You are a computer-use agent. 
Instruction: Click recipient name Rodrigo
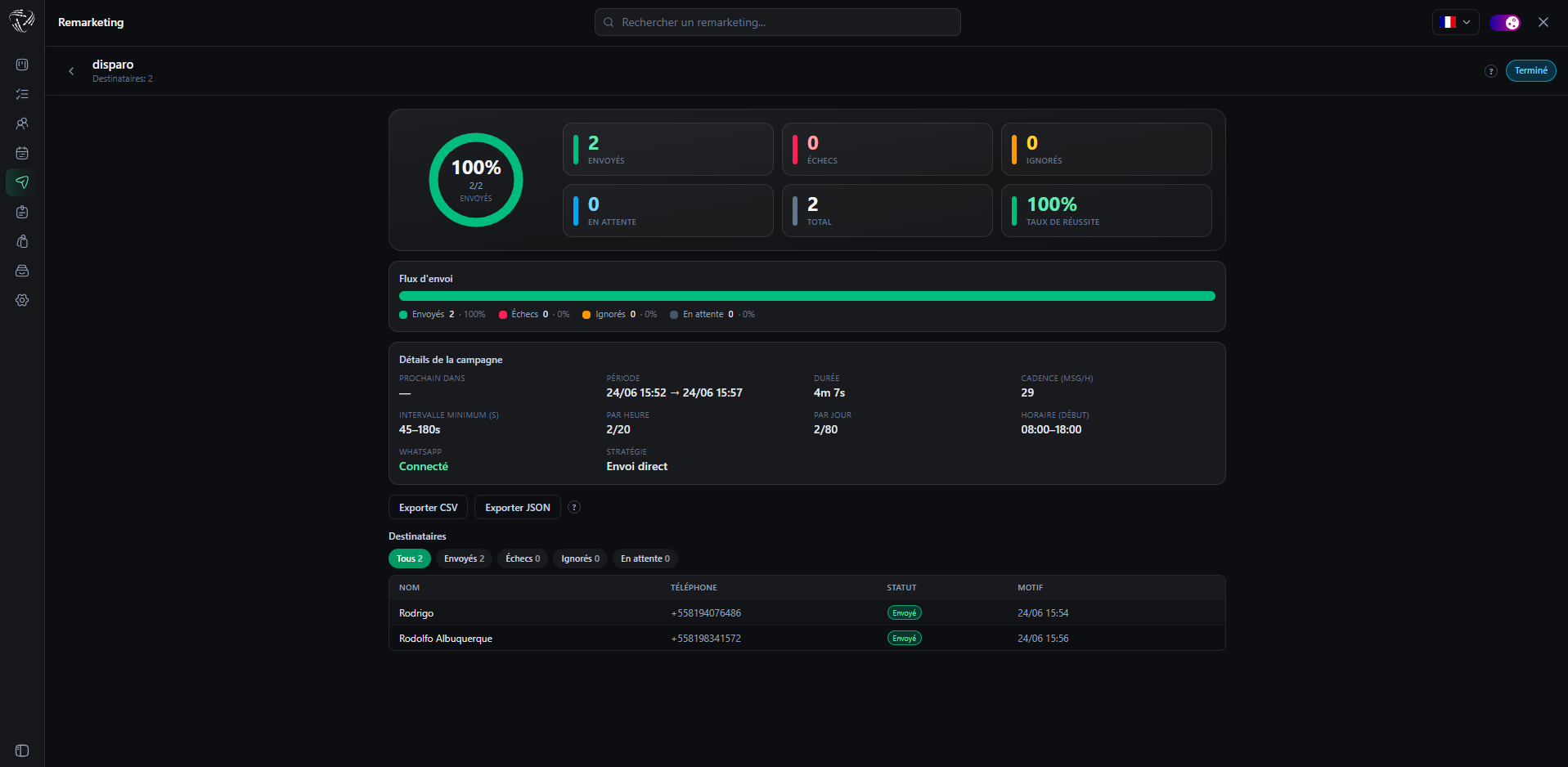tap(416, 613)
